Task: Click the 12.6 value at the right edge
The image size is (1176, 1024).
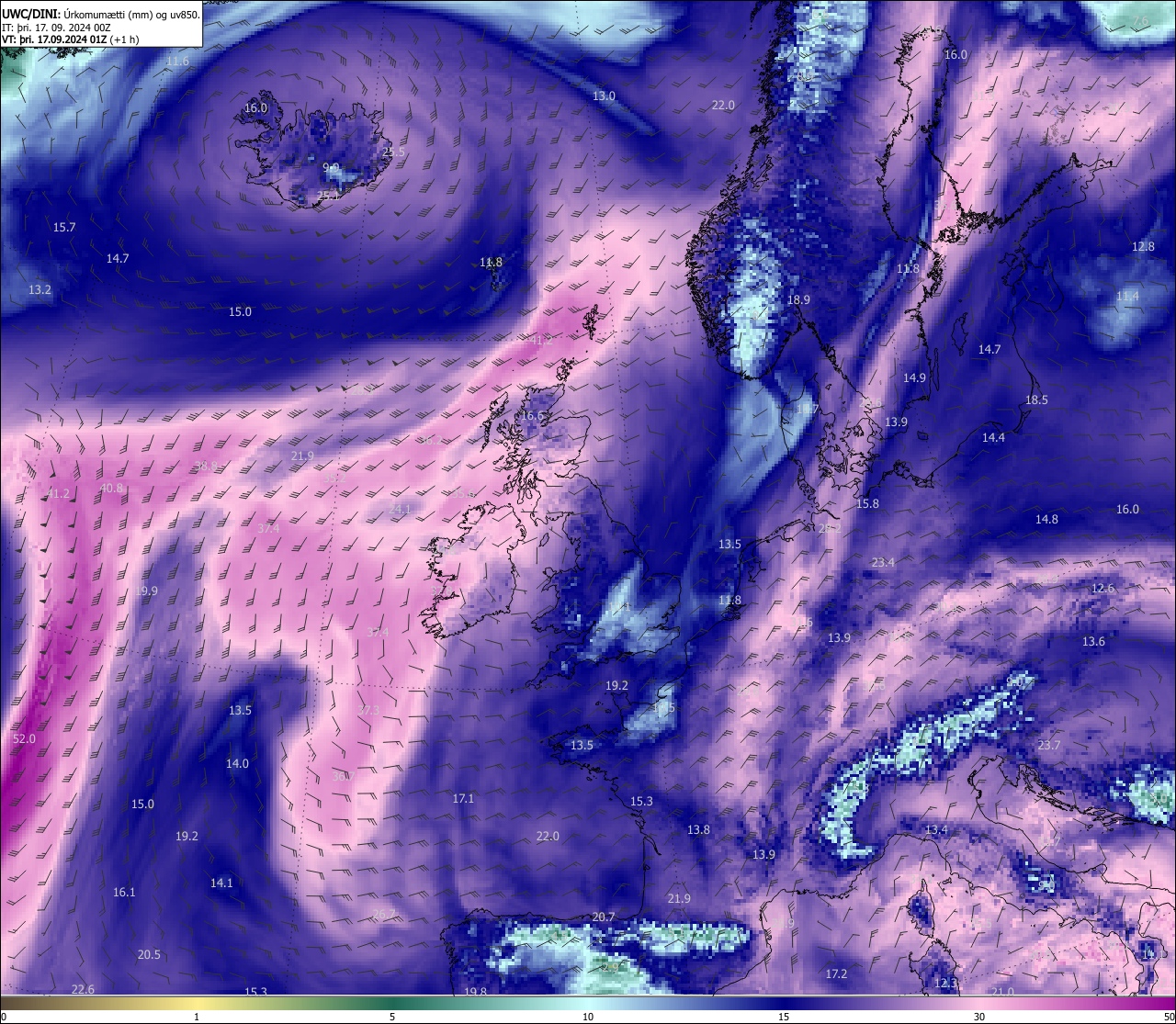Action: [x=1102, y=588]
